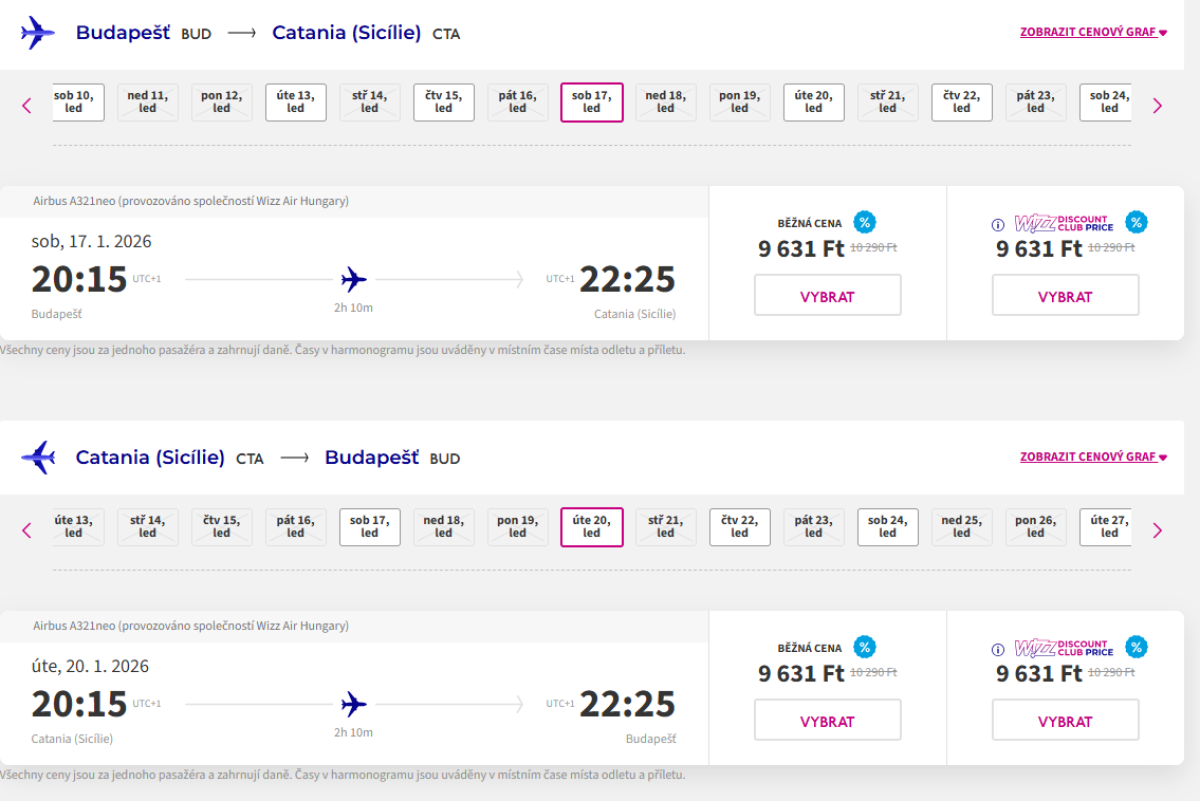Select return date čtv 22, led
Image resolution: width=1200 pixels, height=801 pixels.
(x=740, y=527)
